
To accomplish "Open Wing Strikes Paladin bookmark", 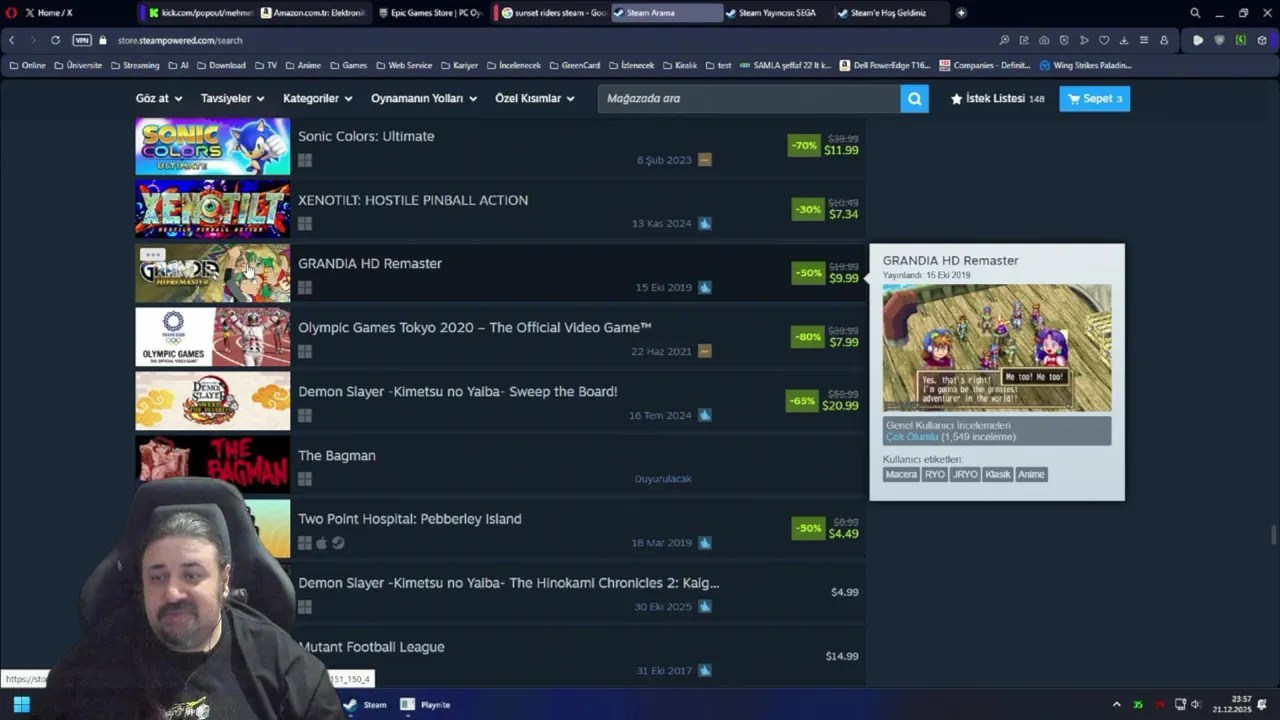I will point(1085,65).
